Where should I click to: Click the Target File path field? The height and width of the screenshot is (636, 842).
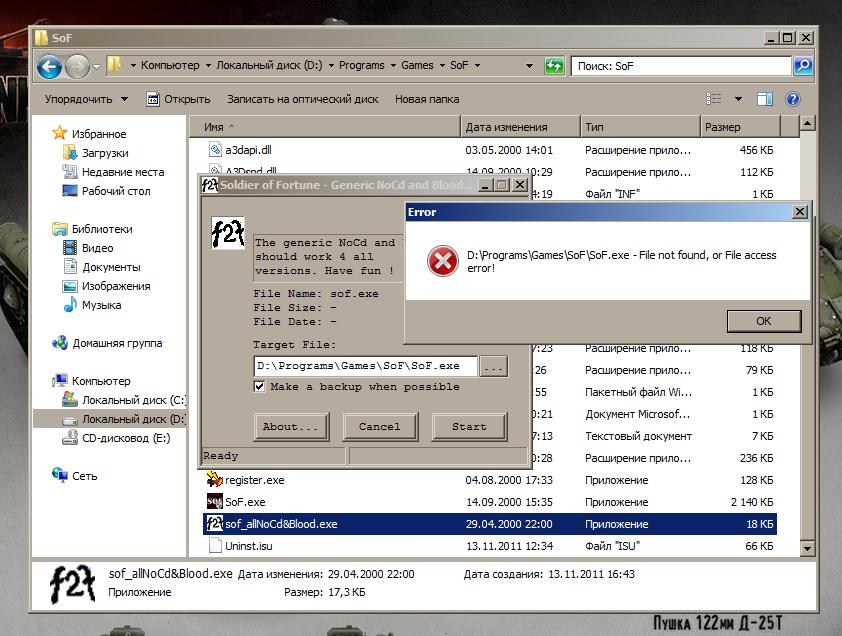(x=365, y=366)
